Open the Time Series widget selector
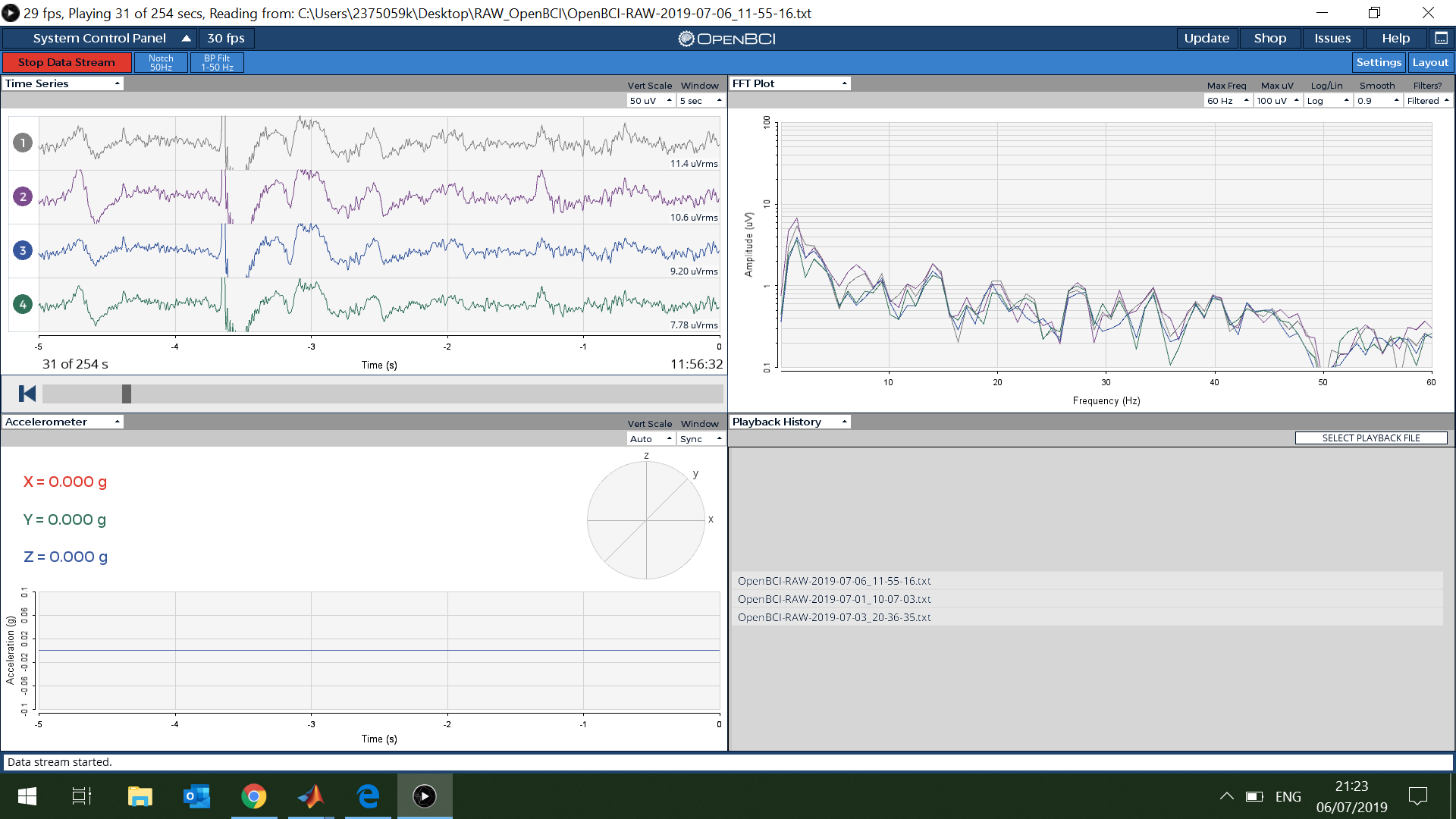The height and width of the screenshot is (819, 1456). [x=63, y=83]
